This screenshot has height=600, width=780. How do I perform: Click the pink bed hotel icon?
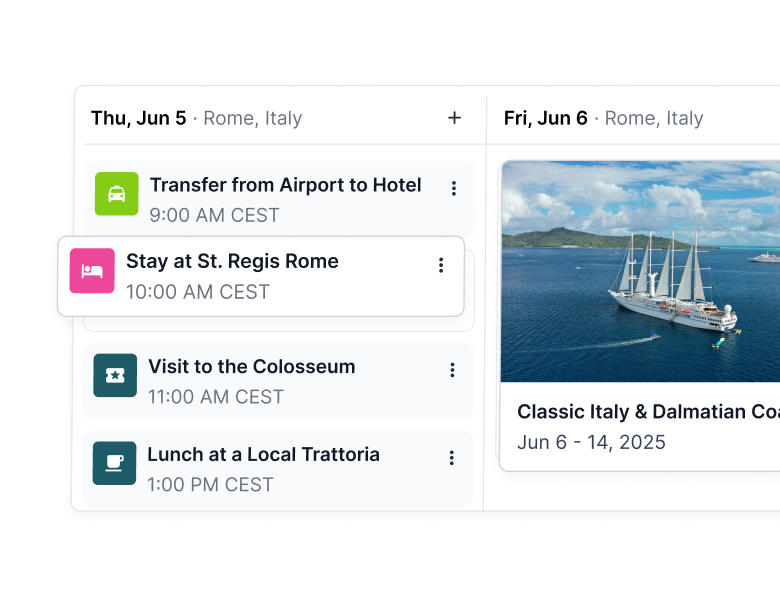(x=92, y=271)
